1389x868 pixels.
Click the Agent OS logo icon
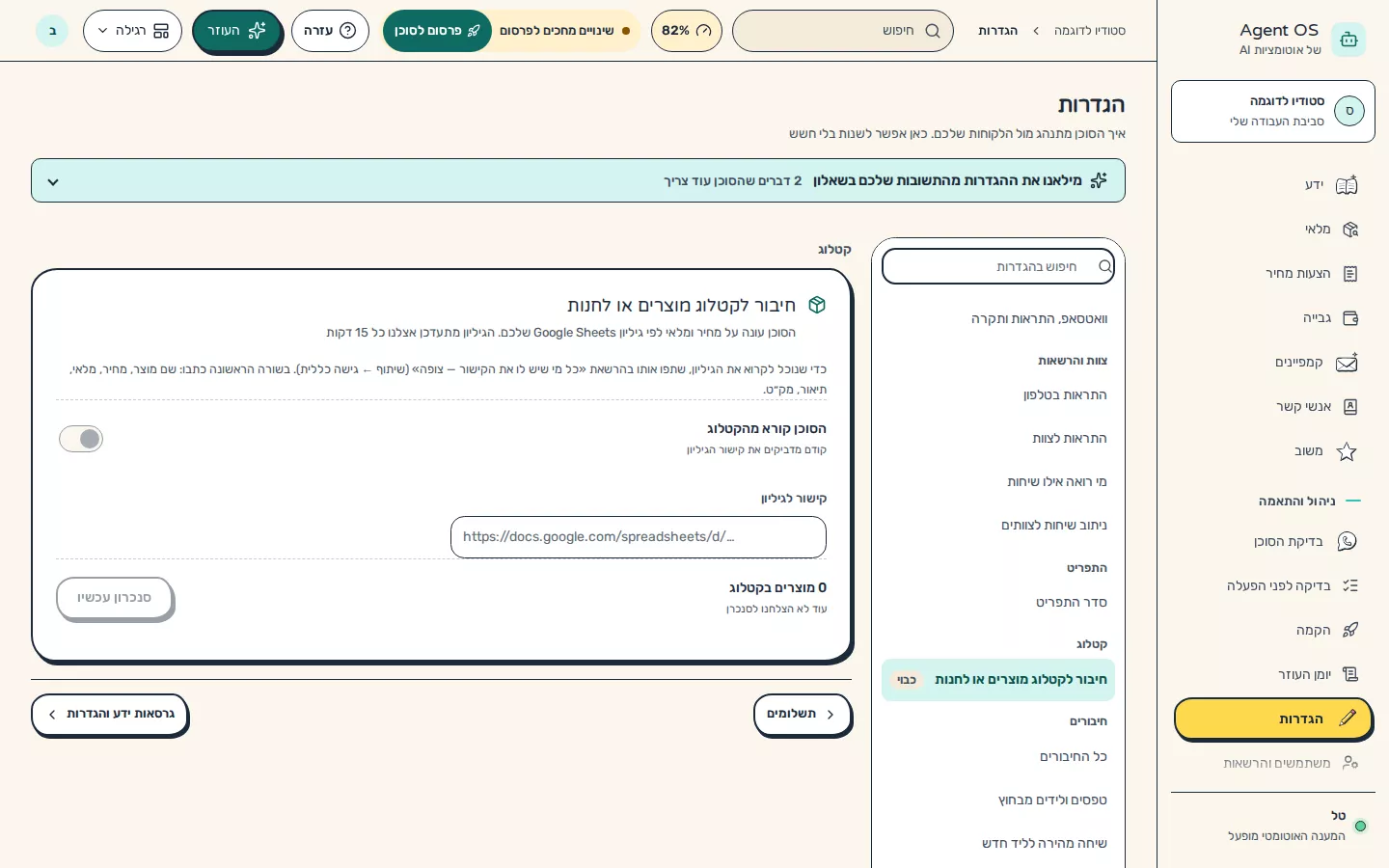pos(1348,40)
